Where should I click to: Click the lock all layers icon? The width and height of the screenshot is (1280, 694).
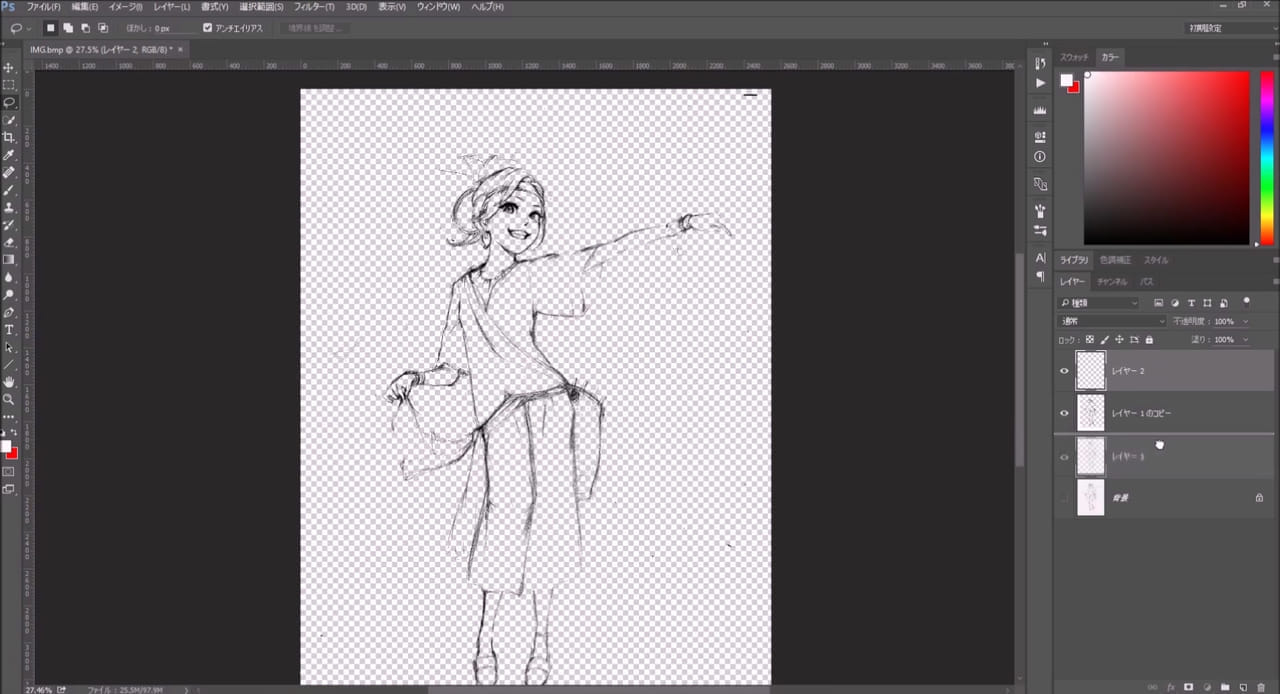pyautogui.click(x=1148, y=340)
